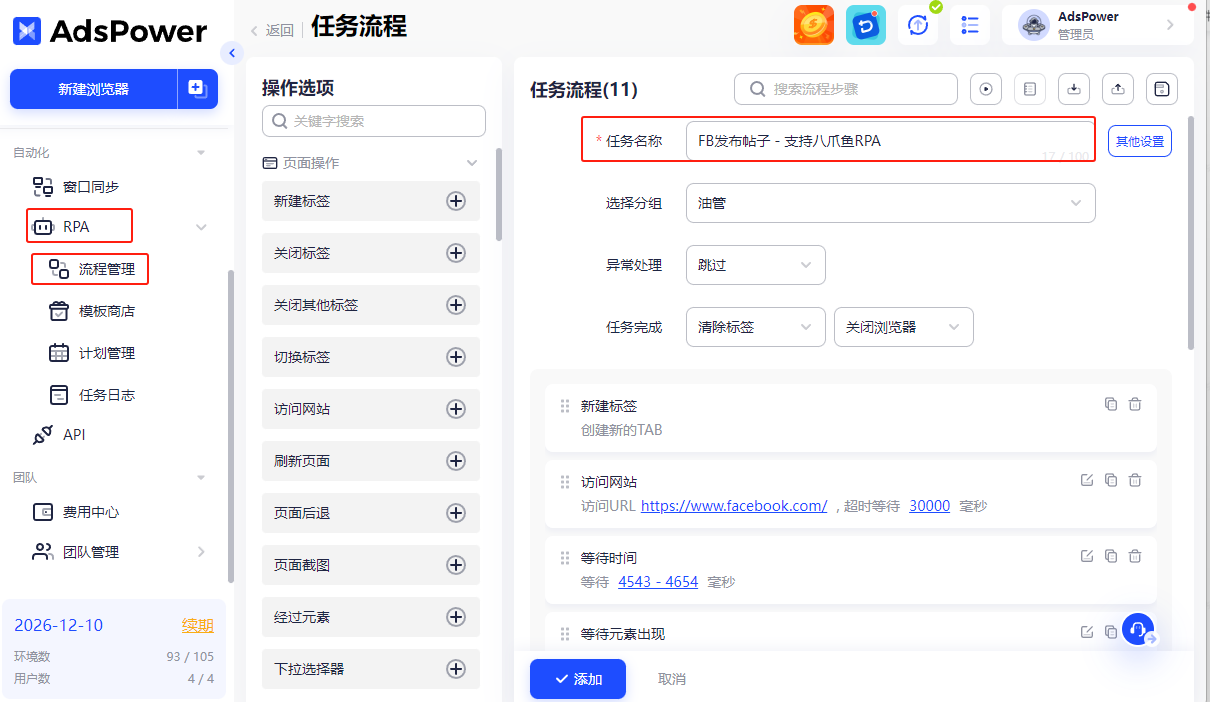Open the headset support chat icon
This screenshot has height=702, width=1210.
[1138, 630]
